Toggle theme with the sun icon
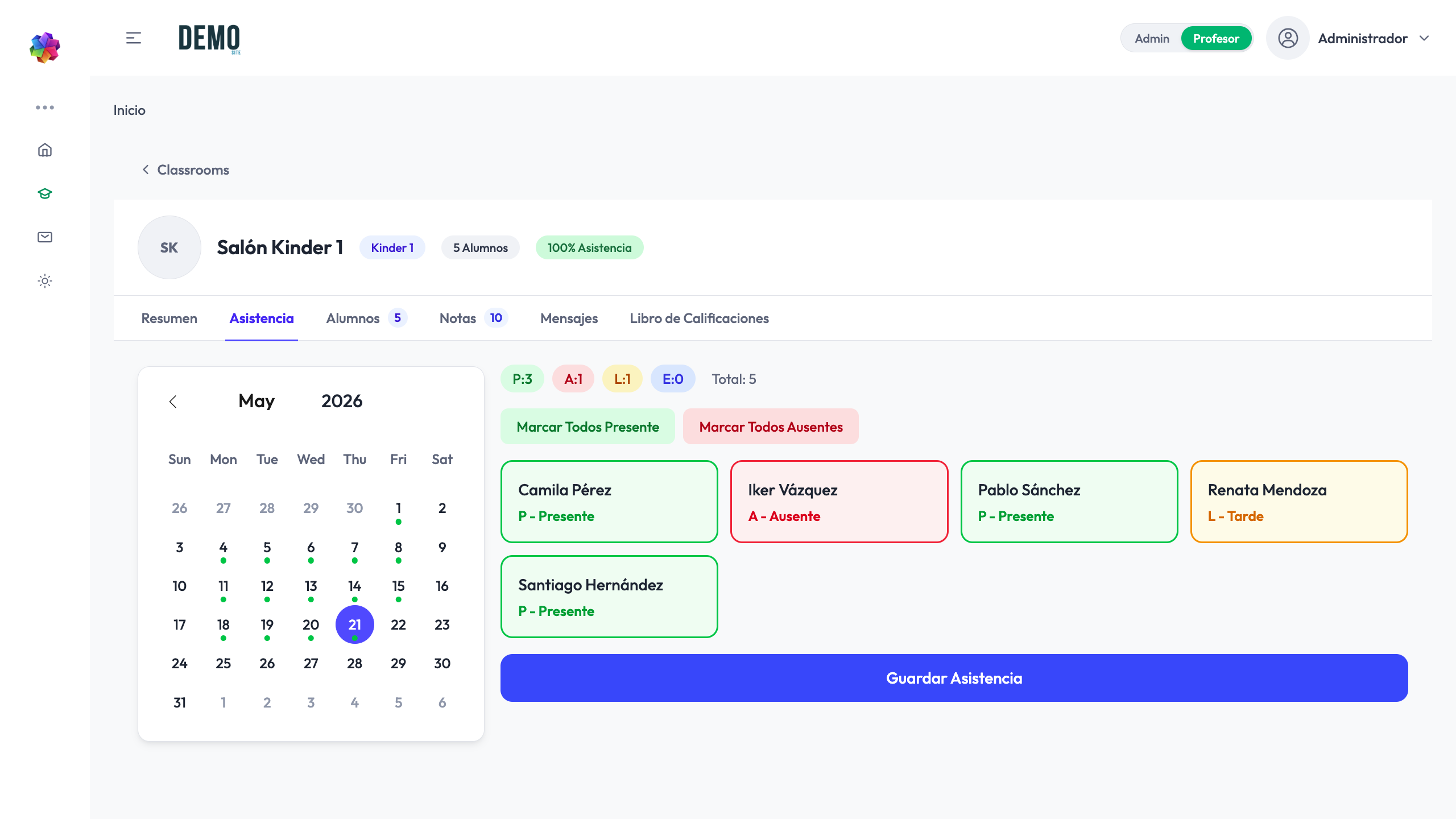This screenshot has height=819, width=1456. pyautogui.click(x=45, y=281)
